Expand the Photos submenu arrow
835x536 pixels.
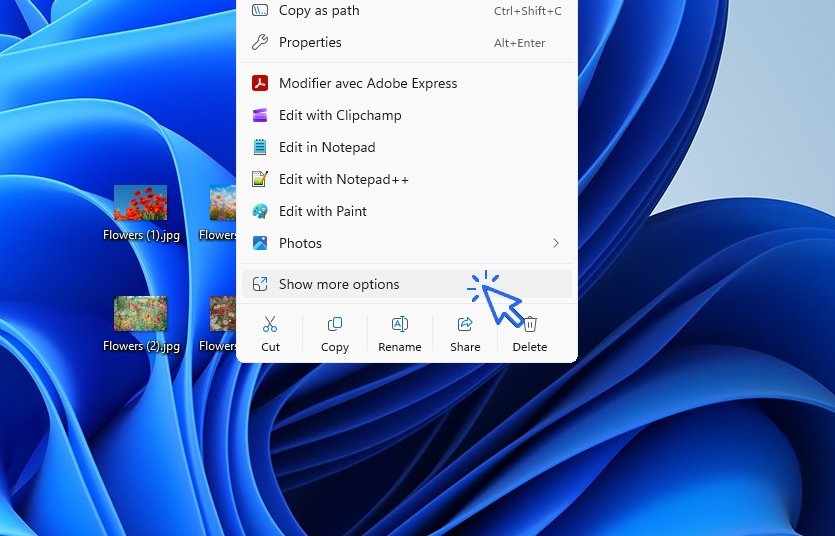pos(556,243)
